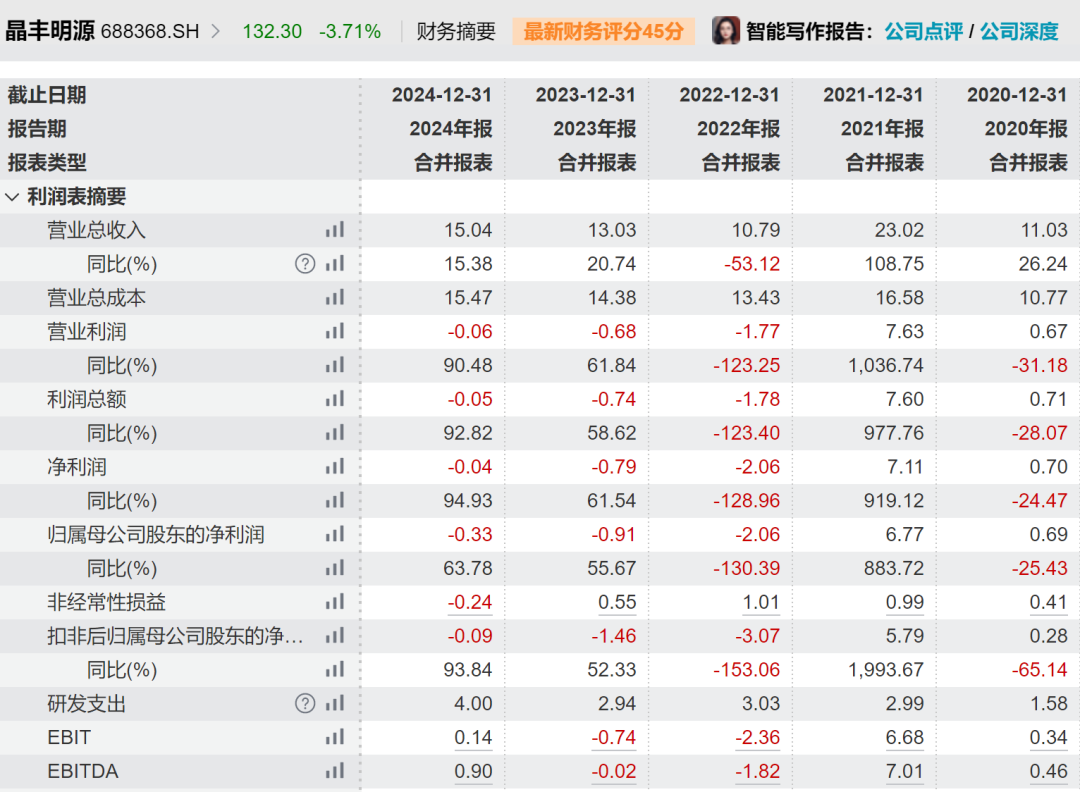Open chart icon for 营业利润 row
Image resolution: width=1080 pixels, height=792 pixels.
(x=335, y=331)
